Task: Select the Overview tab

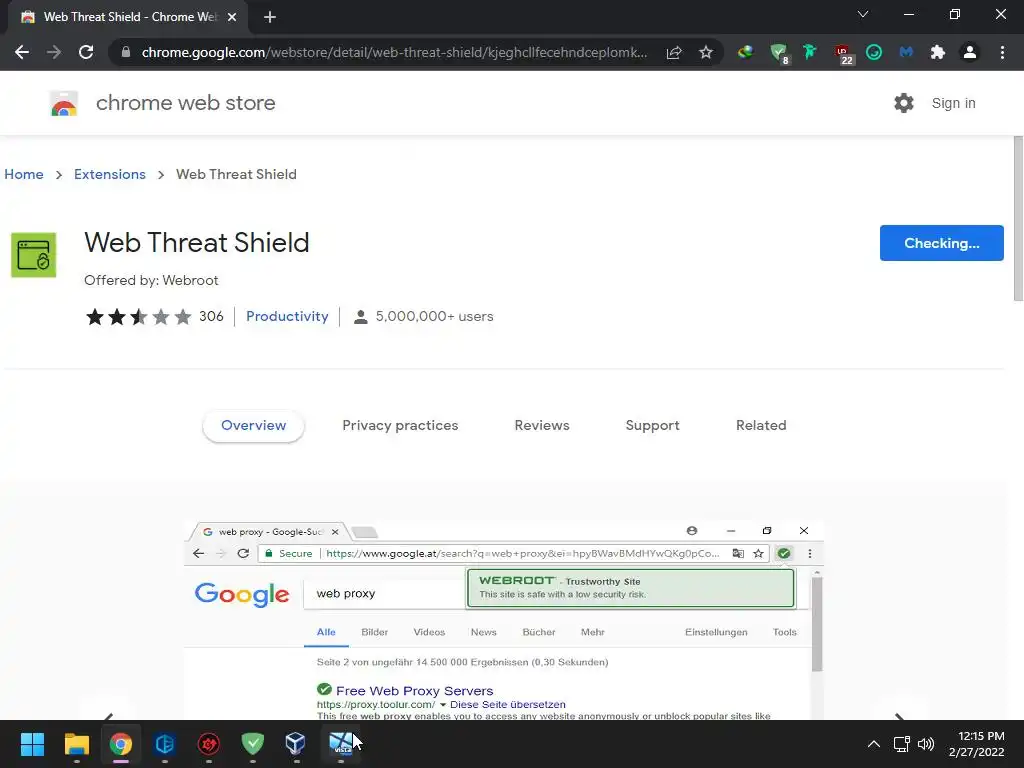Action: 253,425
